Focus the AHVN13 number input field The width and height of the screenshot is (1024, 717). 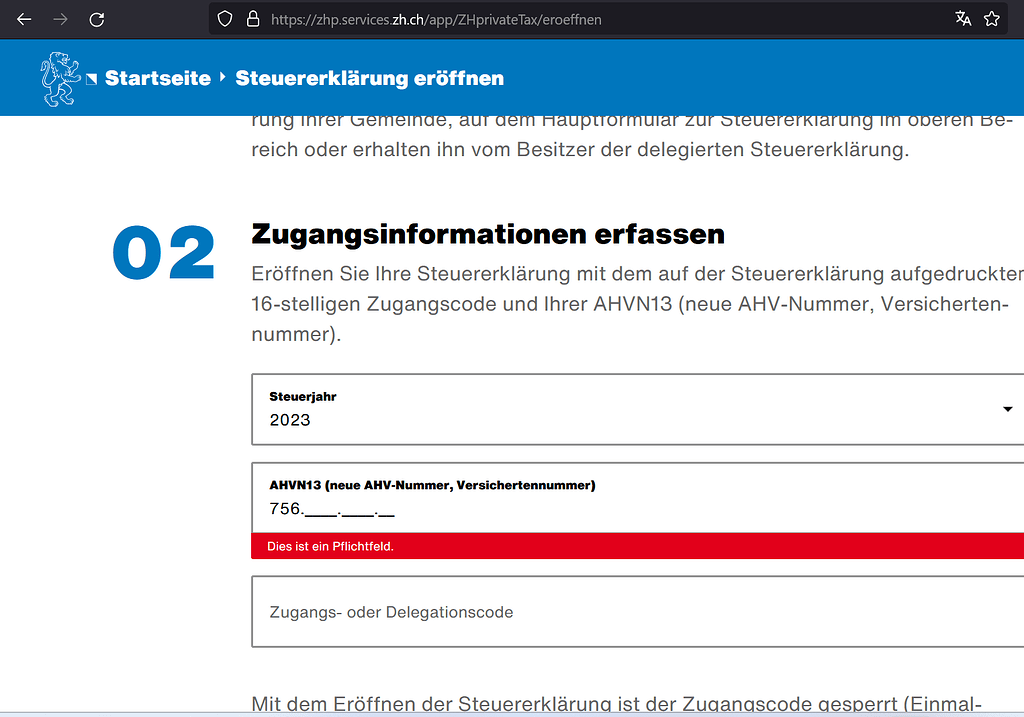point(500,508)
